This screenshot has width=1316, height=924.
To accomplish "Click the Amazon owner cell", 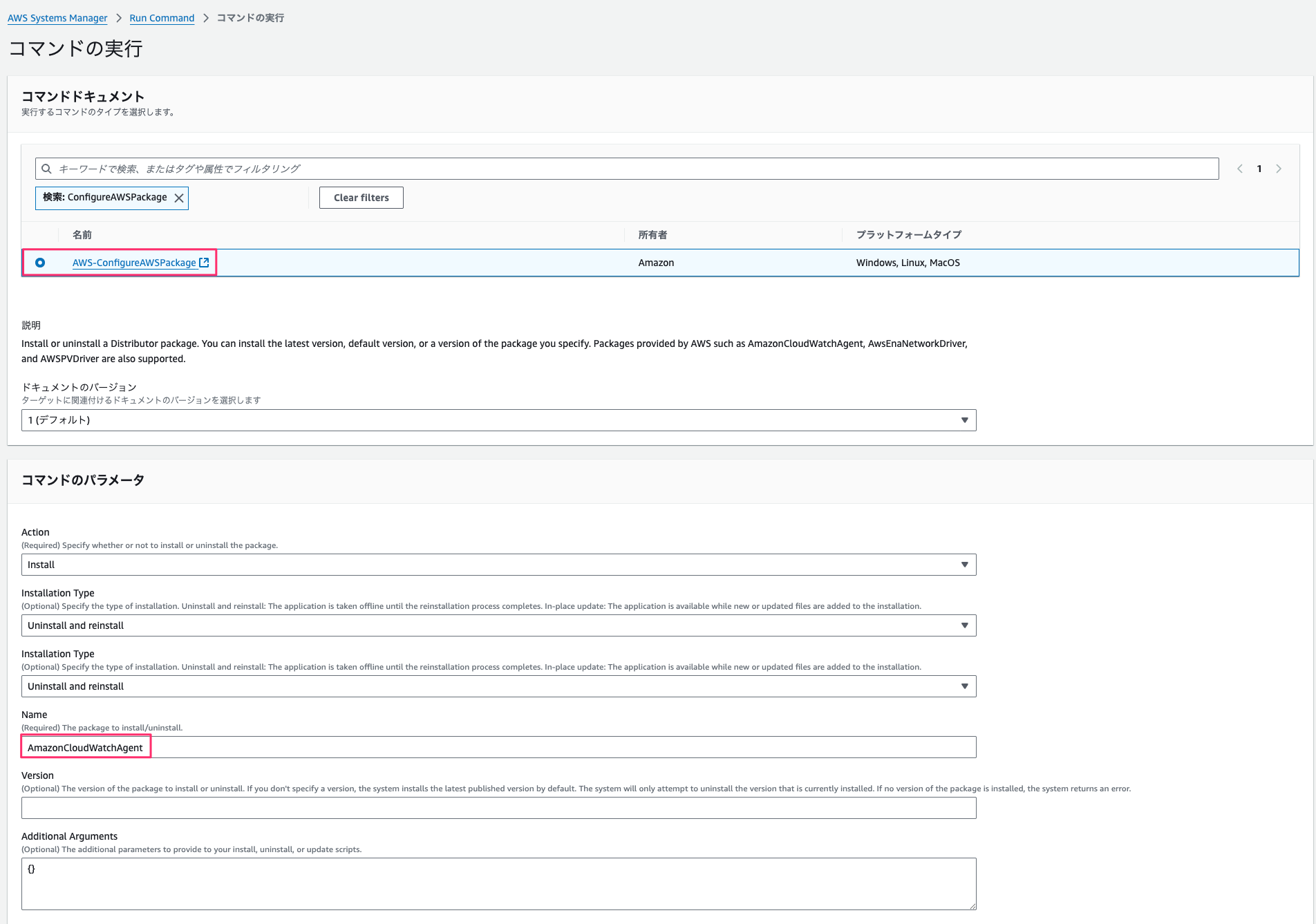I will pos(656,263).
